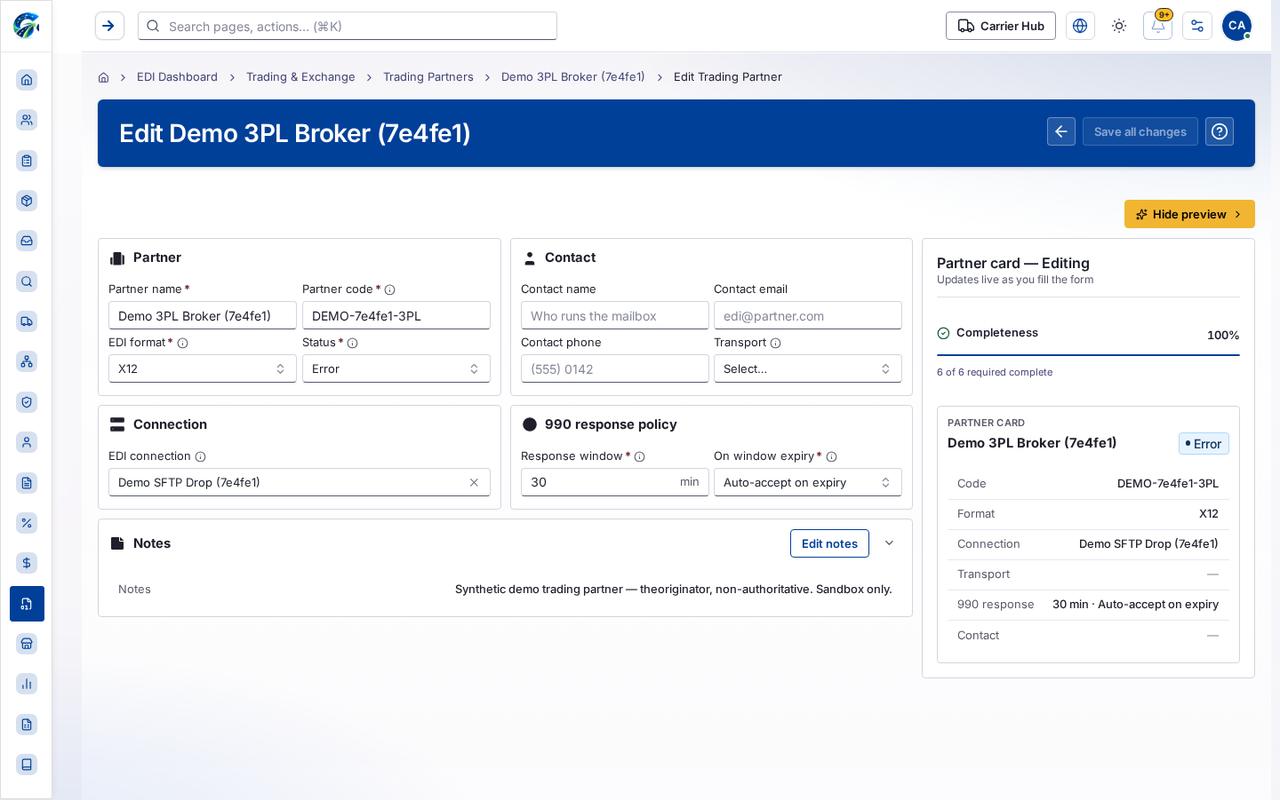Click the Response window minutes field
This screenshot has height=800, width=1280.
[x=614, y=482]
